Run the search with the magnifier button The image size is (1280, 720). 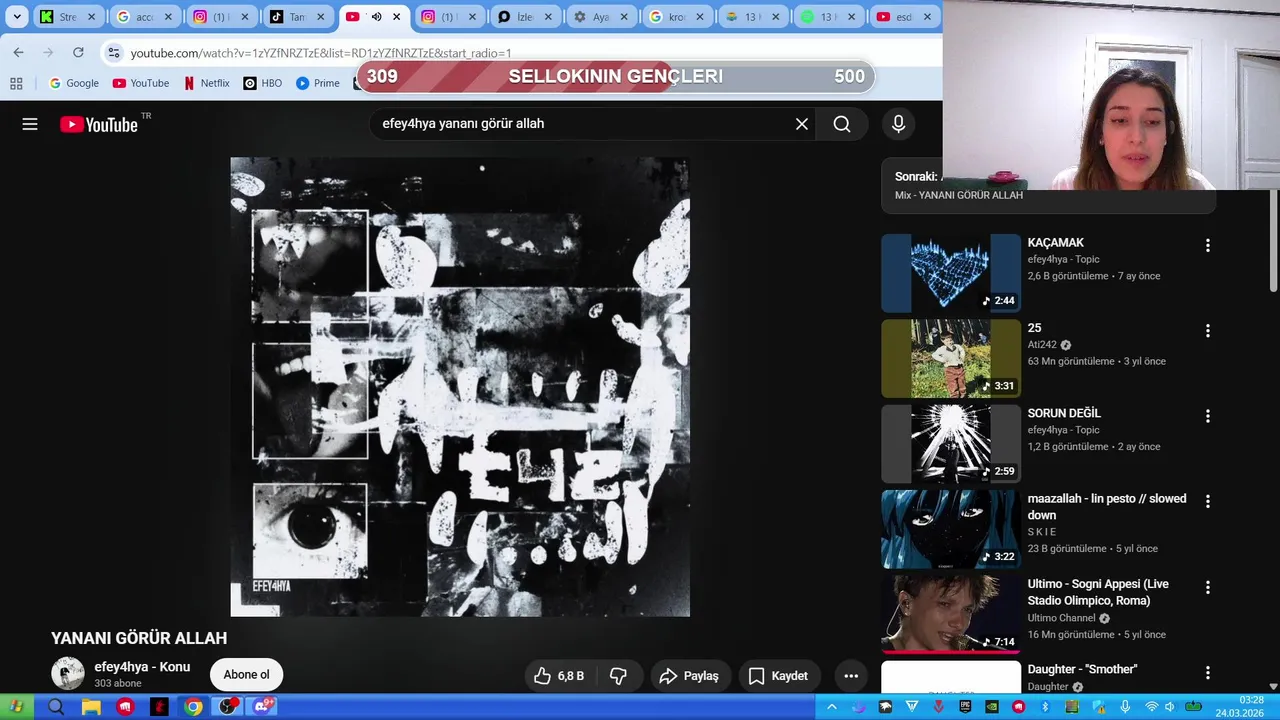(842, 124)
